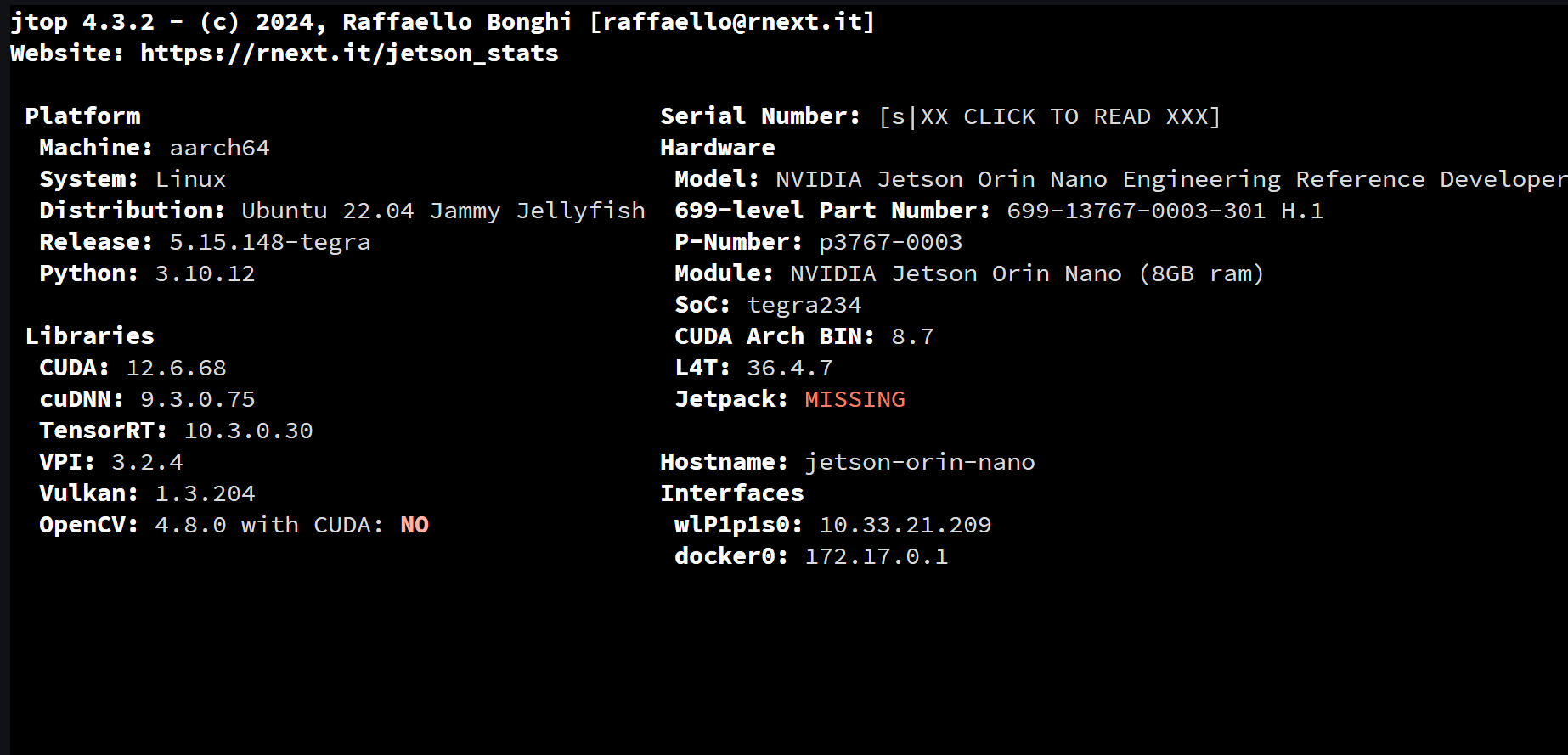Select Ubuntu 22.04 Jammy Jellyfish distribution text

pyautogui.click(x=443, y=211)
